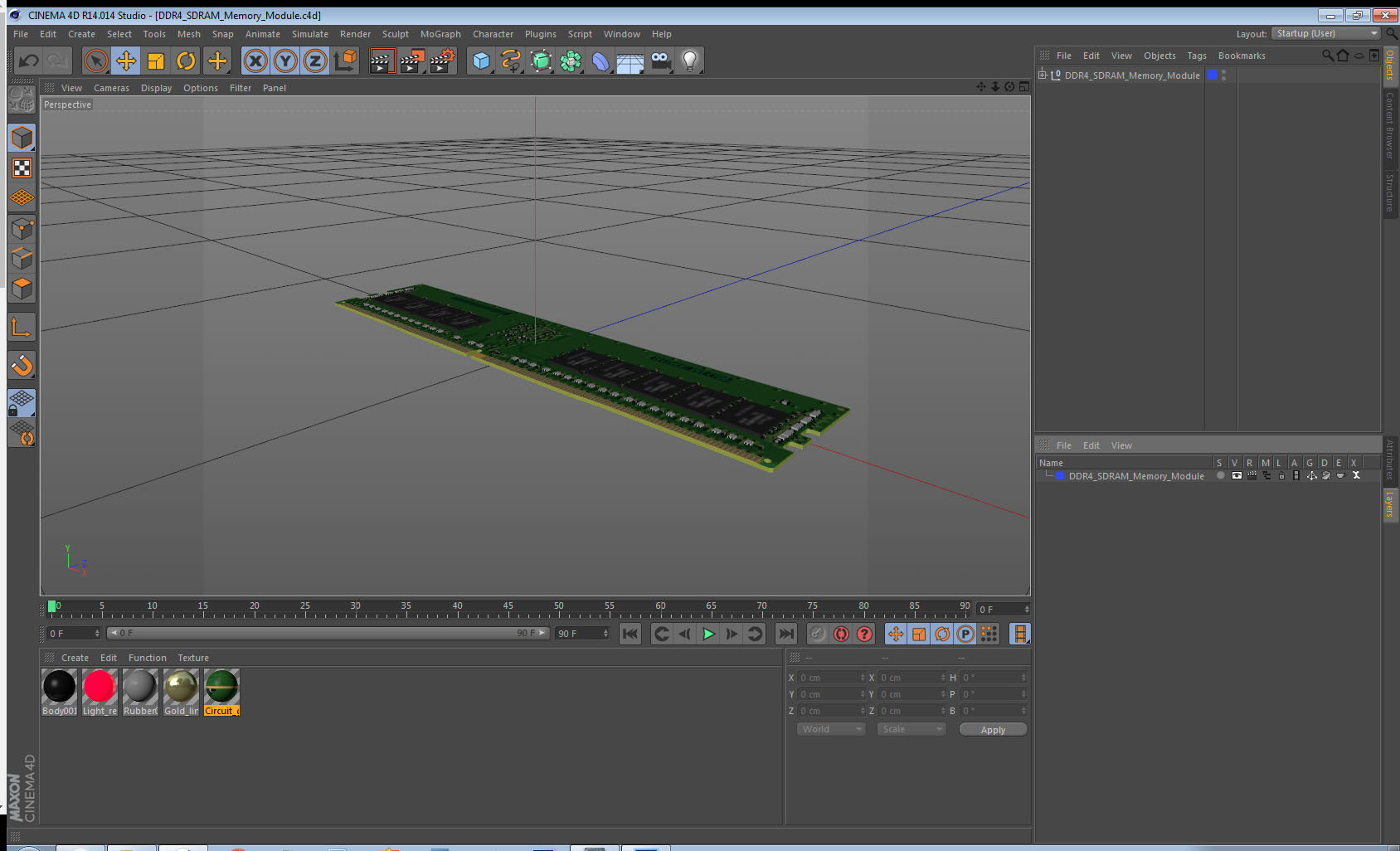Toggle autokeying button
The width and height of the screenshot is (1400, 851).
point(841,634)
